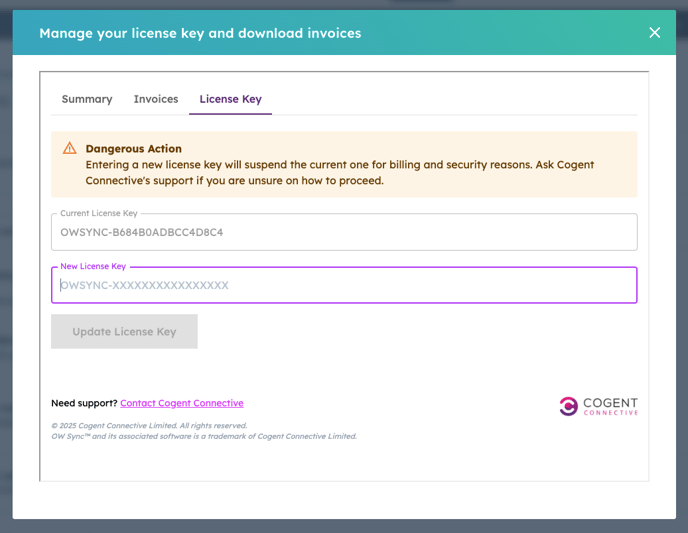Click the COGENT wordmark text
The height and width of the screenshot is (533, 688).
point(610,403)
